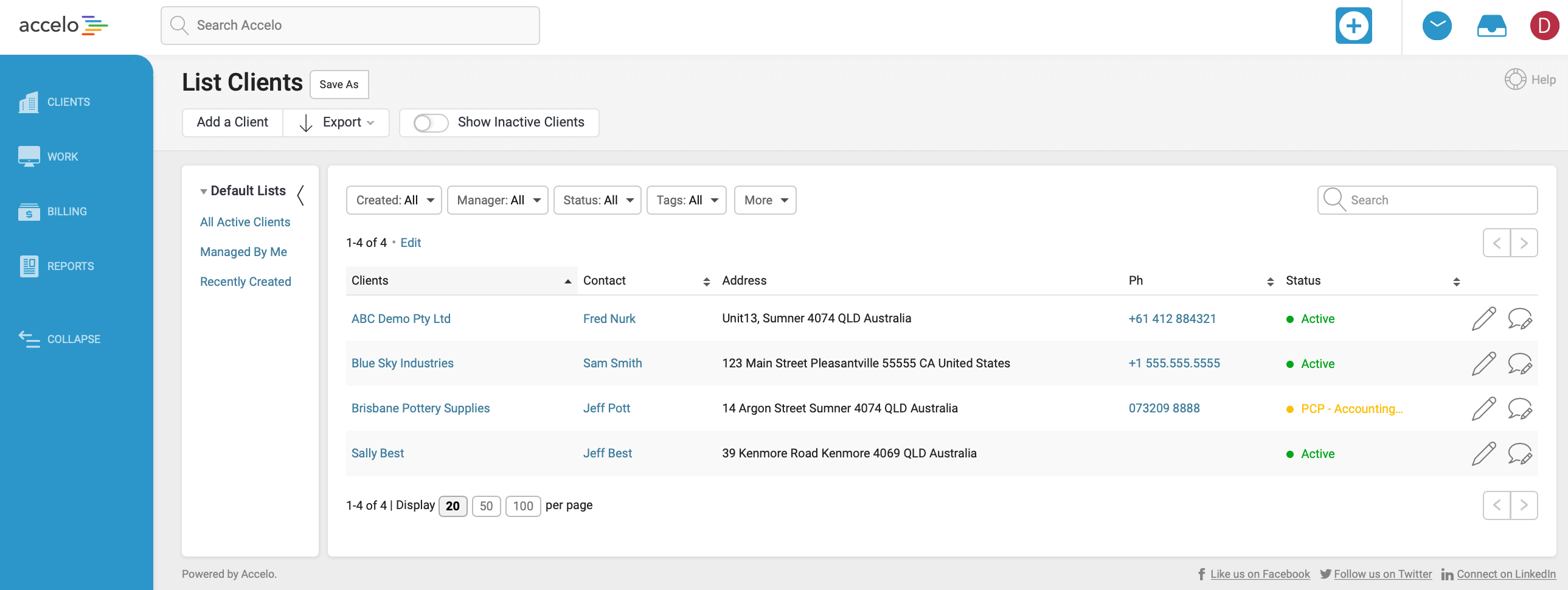
Task: Open the Blue Sky Industries client
Action: pos(403,364)
